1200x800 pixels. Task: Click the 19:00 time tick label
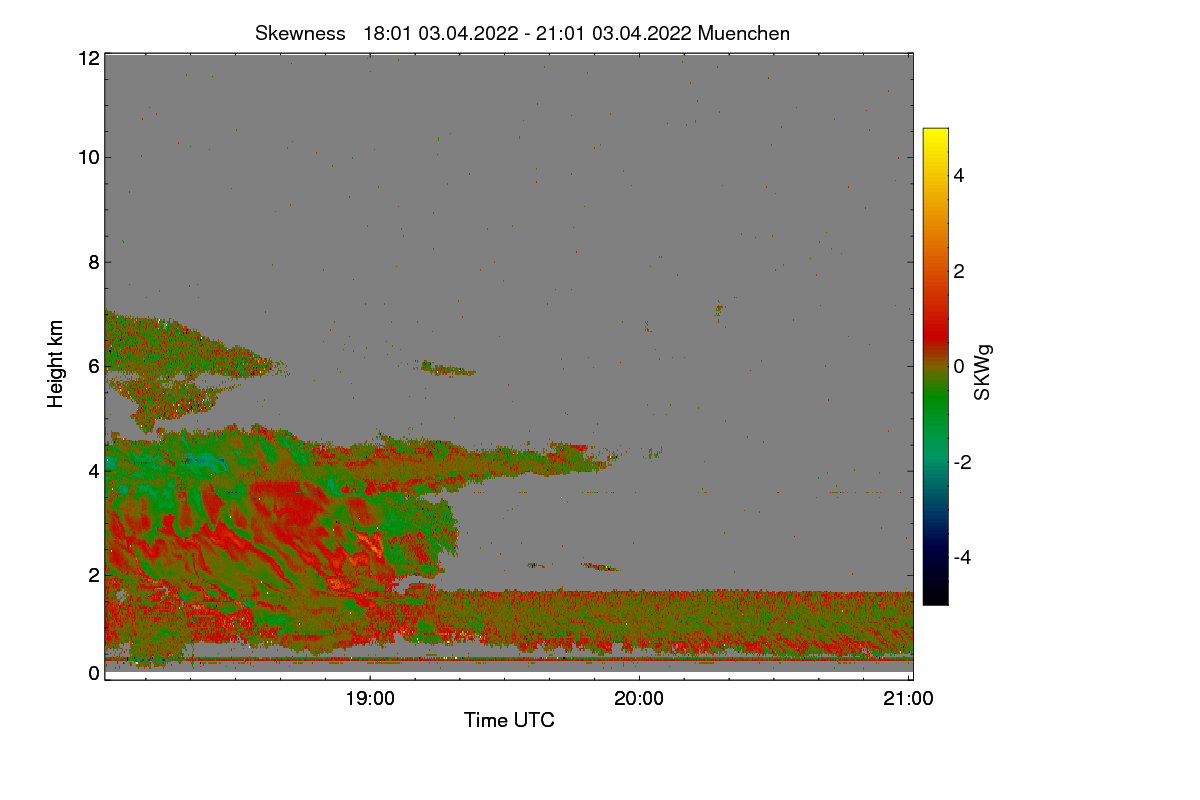(x=370, y=699)
